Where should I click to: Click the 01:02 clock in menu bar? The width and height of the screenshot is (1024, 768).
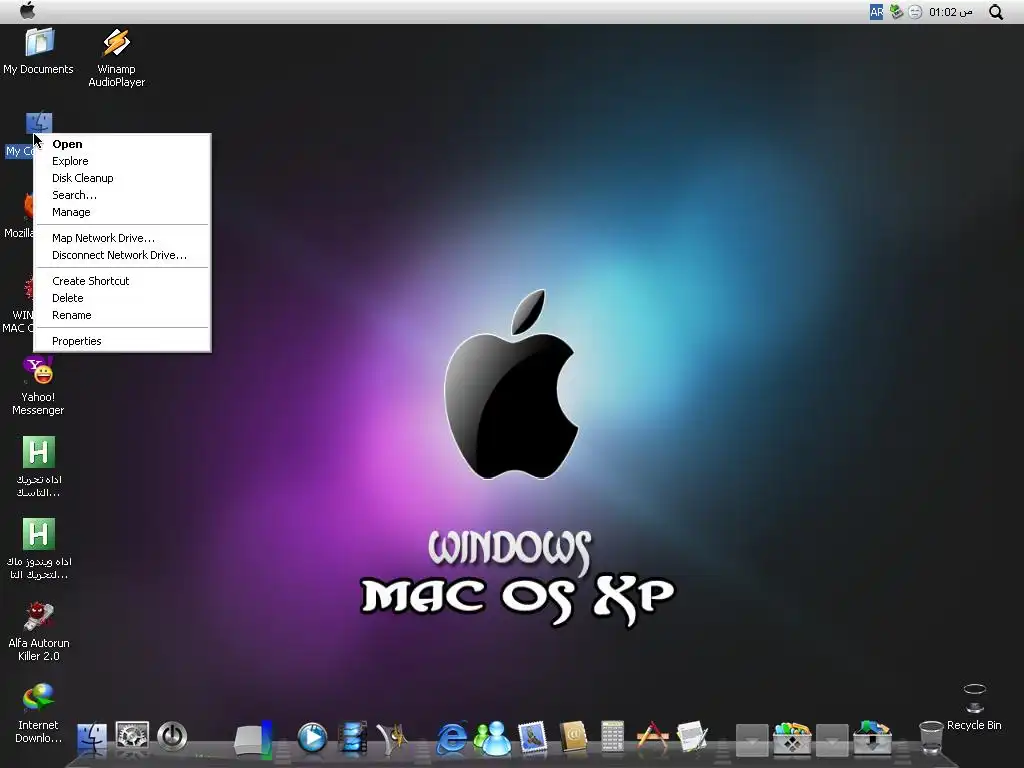point(951,12)
